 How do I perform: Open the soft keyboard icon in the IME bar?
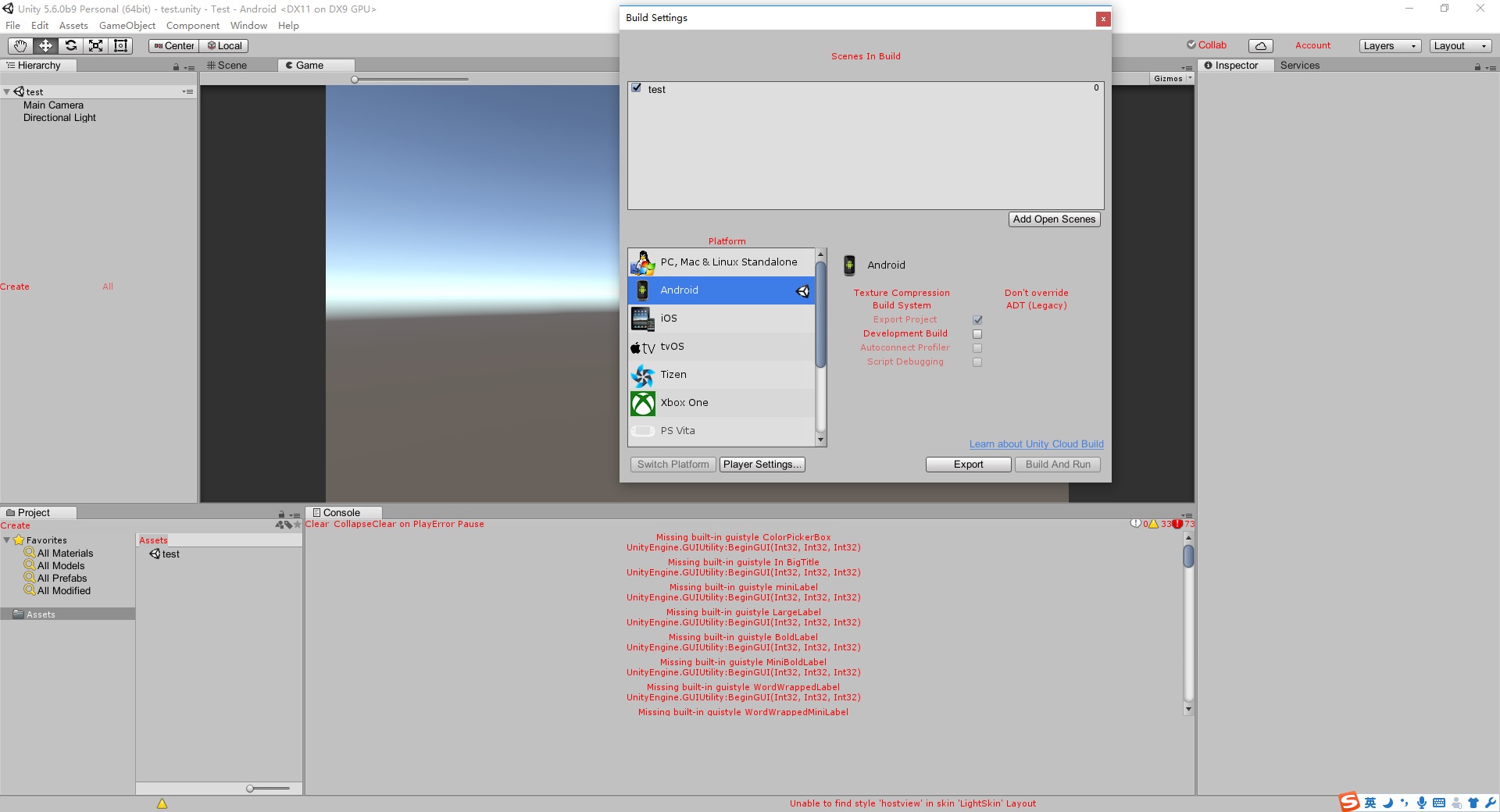(1439, 803)
